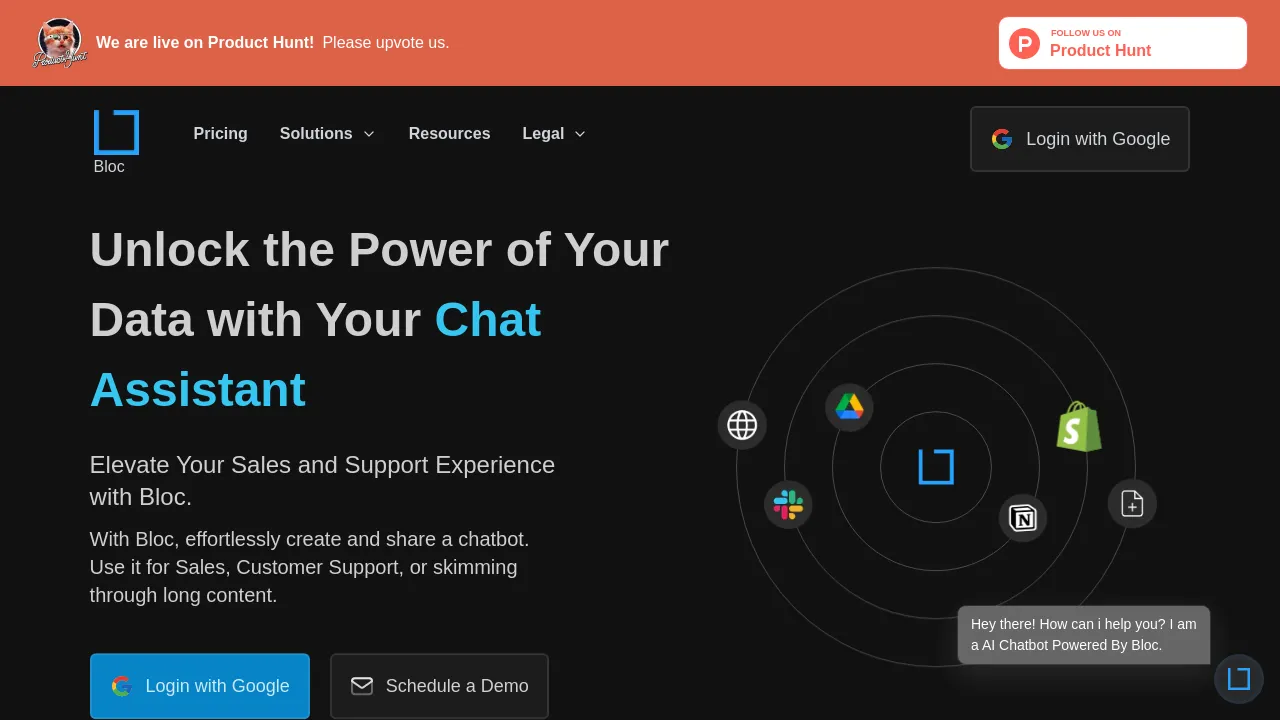Screen dimensions: 1280x720
Task: Expand the Legal dropdown menu
Action: pos(554,133)
